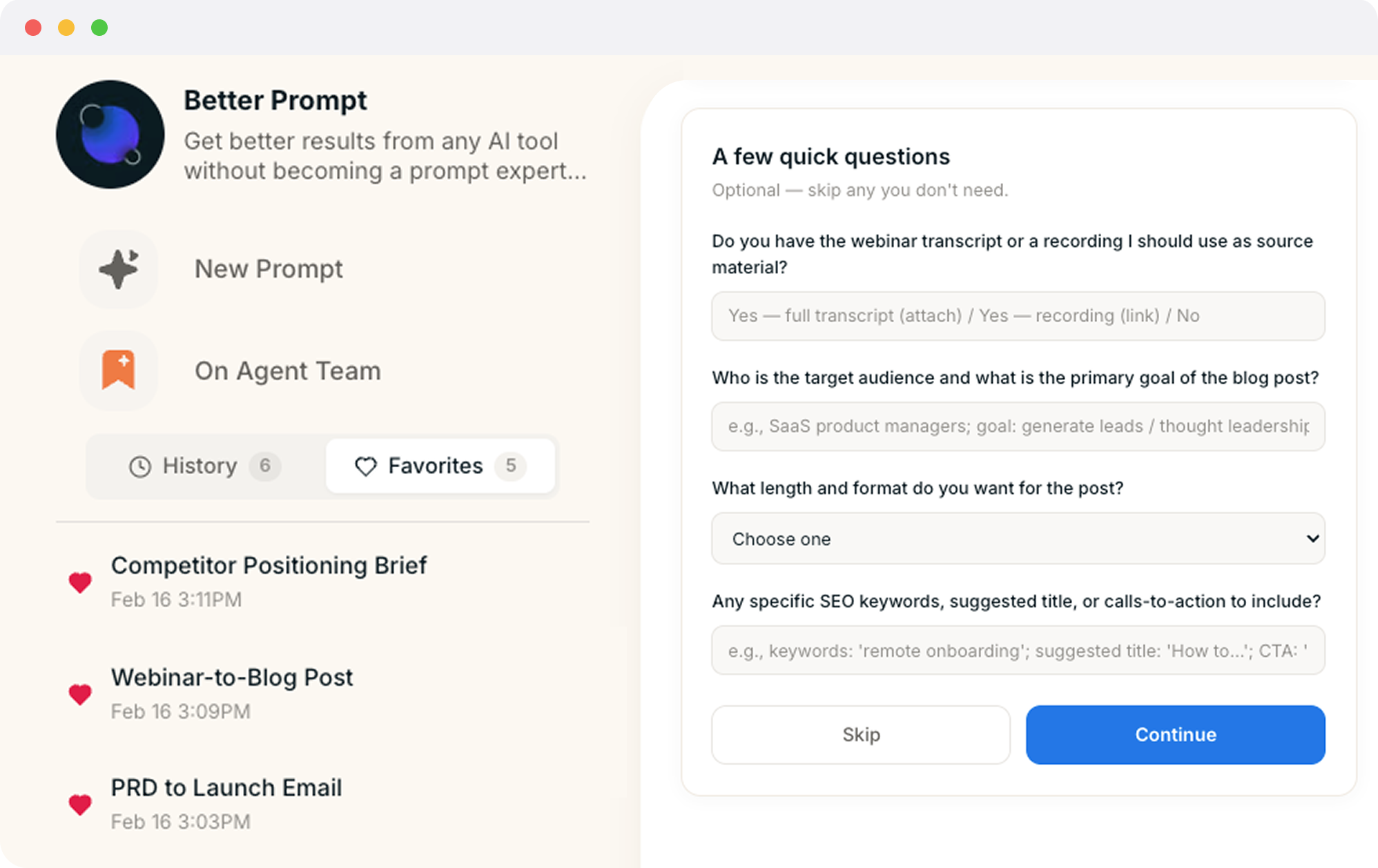Toggle the Webinar-to-Blog Post favorite heart
The image size is (1378, 868).
pos(80,694)
